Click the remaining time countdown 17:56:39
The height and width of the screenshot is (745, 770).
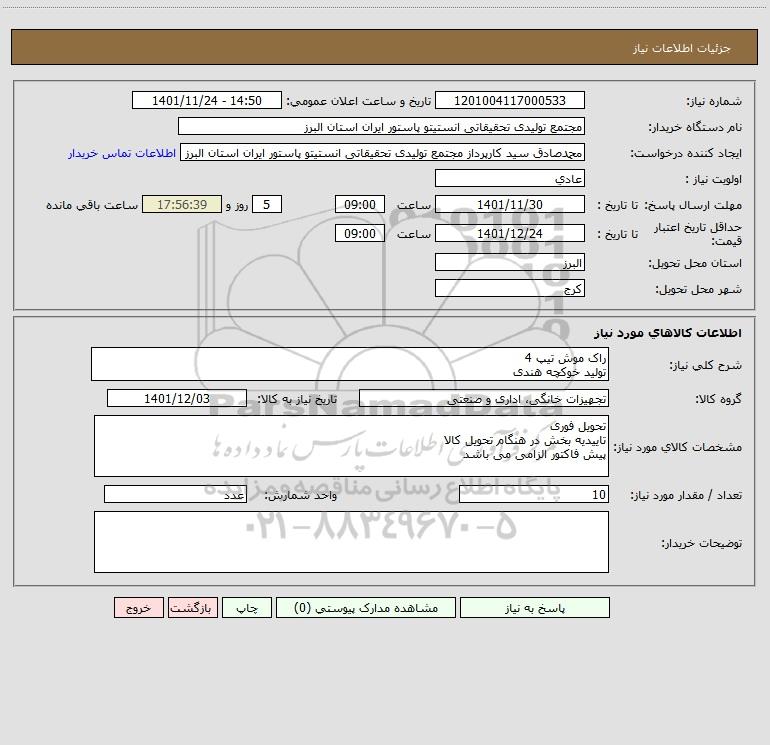pos(182,204)
